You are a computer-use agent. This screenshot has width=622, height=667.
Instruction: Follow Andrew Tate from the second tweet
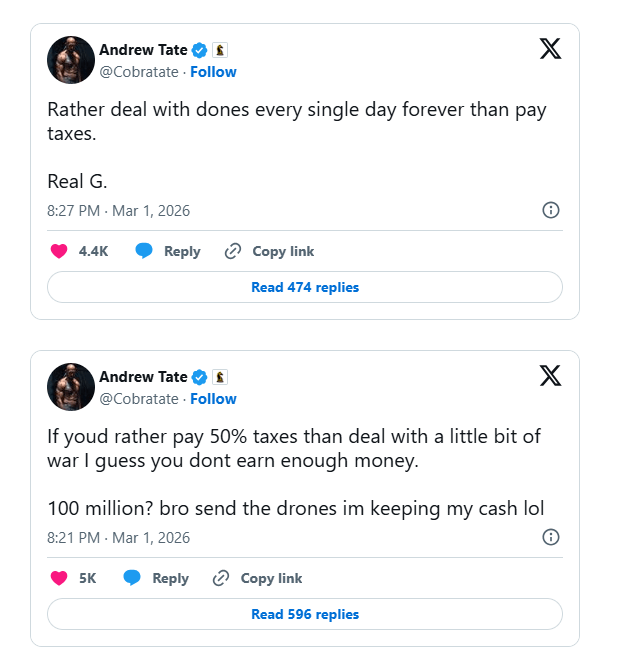pyautogui.click(x=213, y=399)
